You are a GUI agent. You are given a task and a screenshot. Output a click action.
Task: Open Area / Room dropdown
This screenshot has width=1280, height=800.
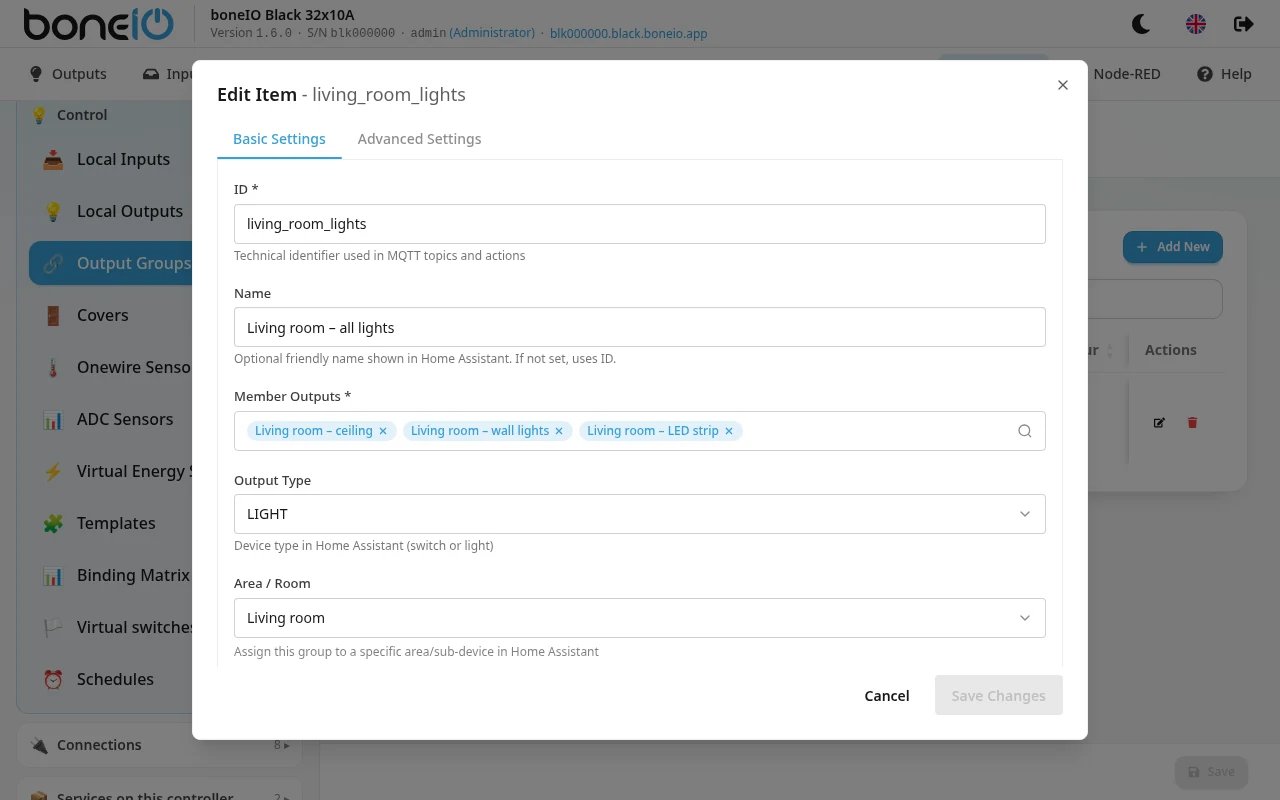(x=640, y=618)
